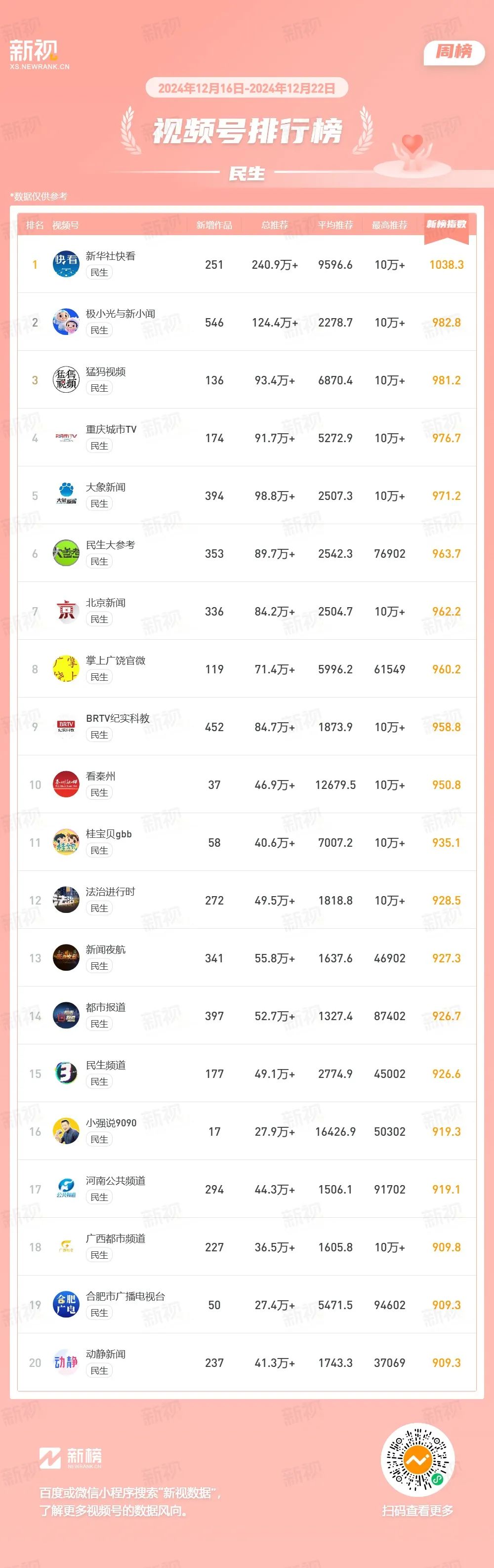Click the 新增作品 column header
Screen dimensions: 494x1568
[214, 225]
